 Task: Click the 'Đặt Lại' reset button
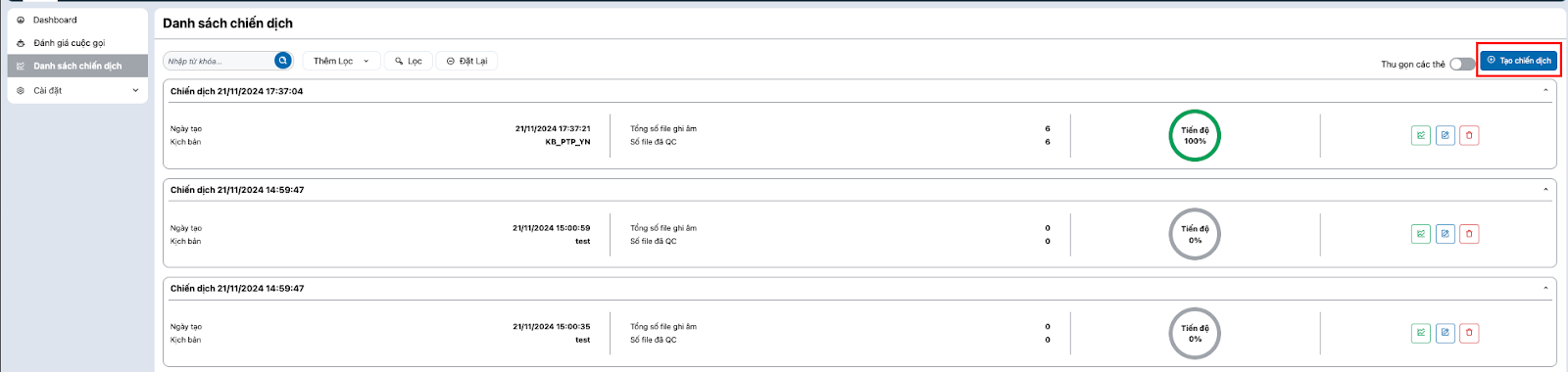pos(466,61)
